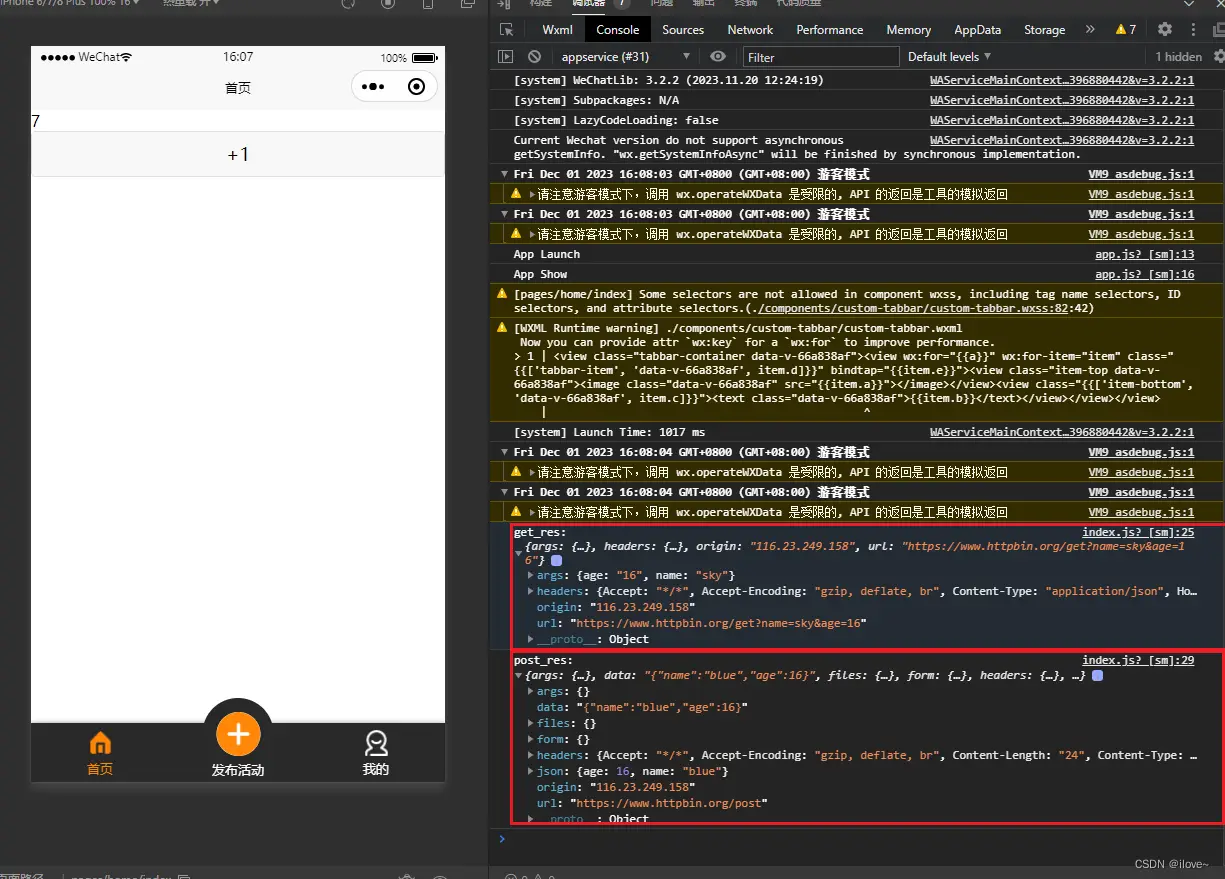1225x879 pixels.
Task: Open the WAServiceMainContext link on the Launch Time row
Action: [1062, 432]
